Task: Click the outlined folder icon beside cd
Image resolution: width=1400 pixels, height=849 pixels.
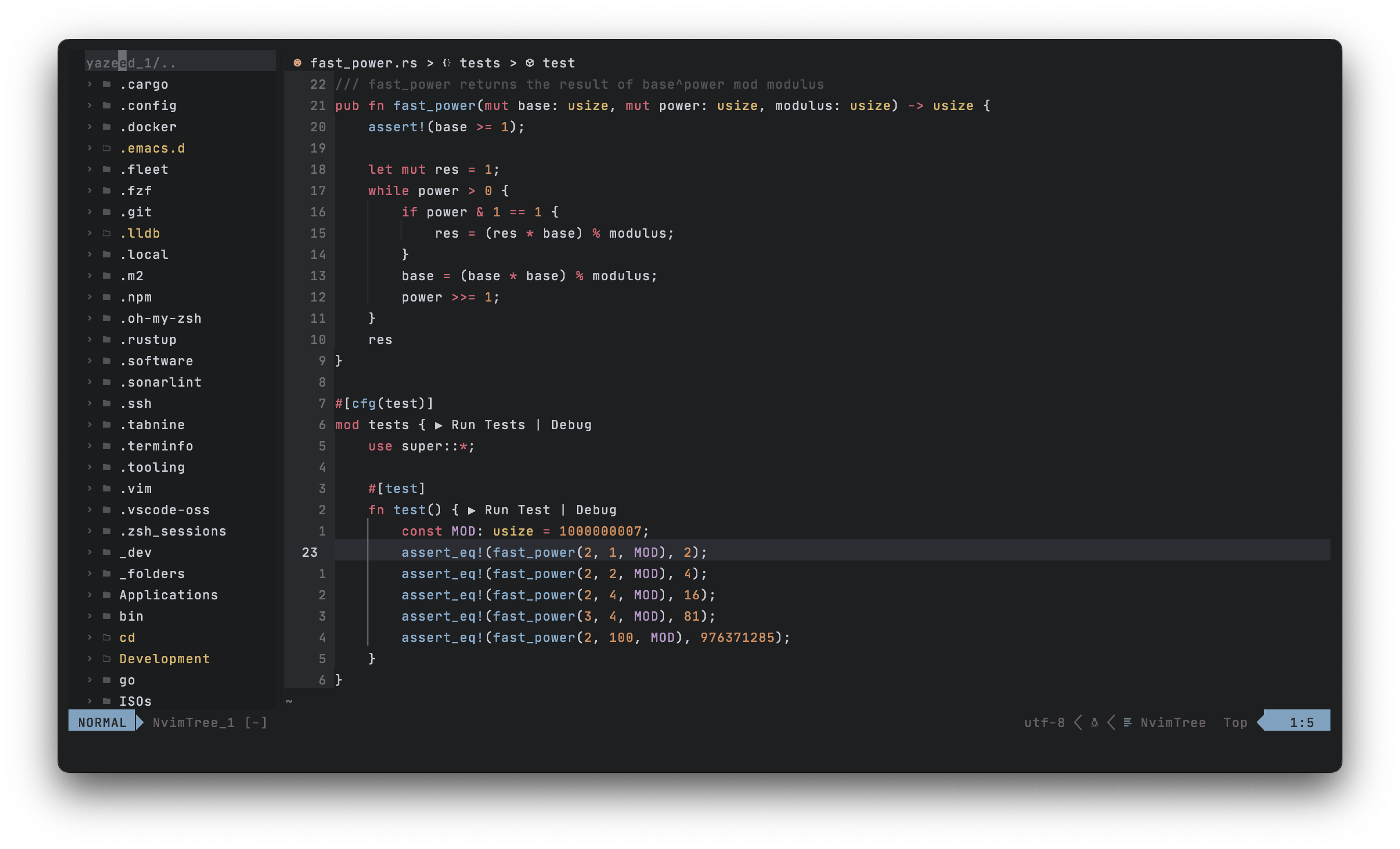Action: (106, 638)
